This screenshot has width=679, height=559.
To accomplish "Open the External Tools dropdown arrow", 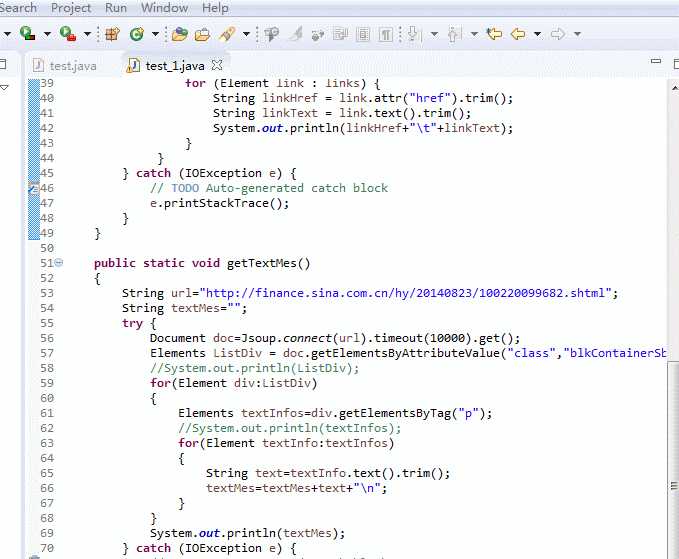I will (87, 34).
